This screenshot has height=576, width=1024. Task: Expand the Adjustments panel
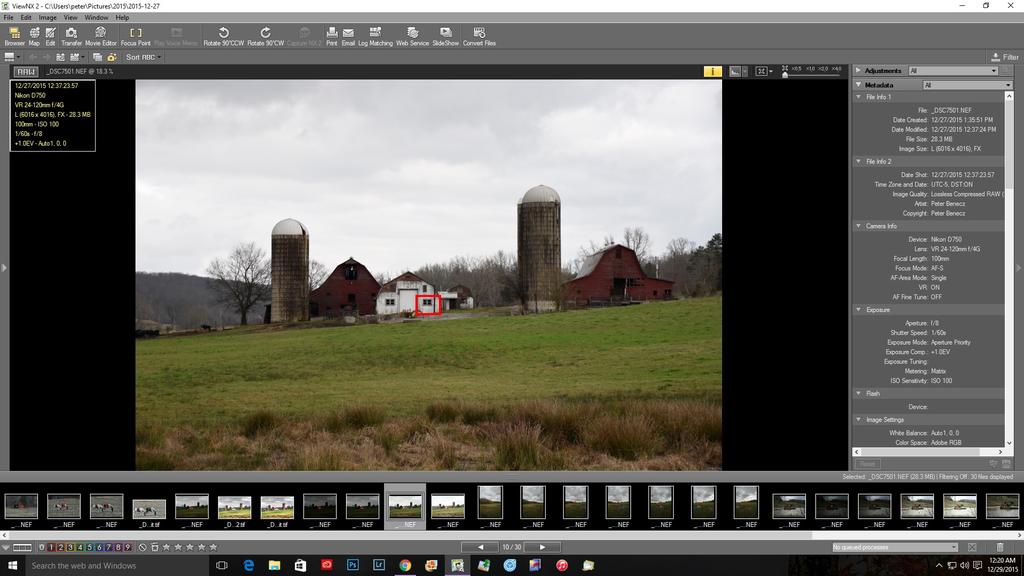pyautogui.click(x=858, y=71)
